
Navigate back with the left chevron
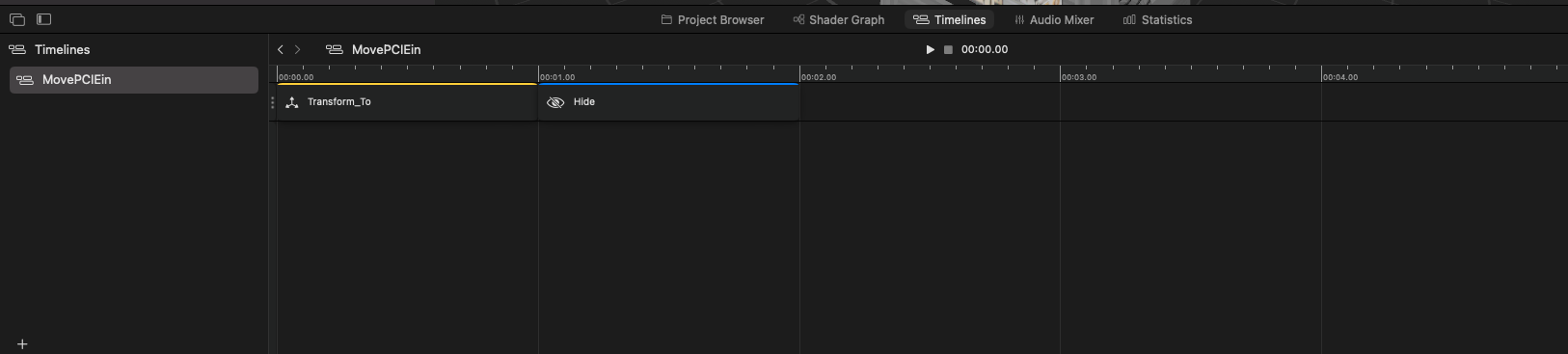click(281, 49)
